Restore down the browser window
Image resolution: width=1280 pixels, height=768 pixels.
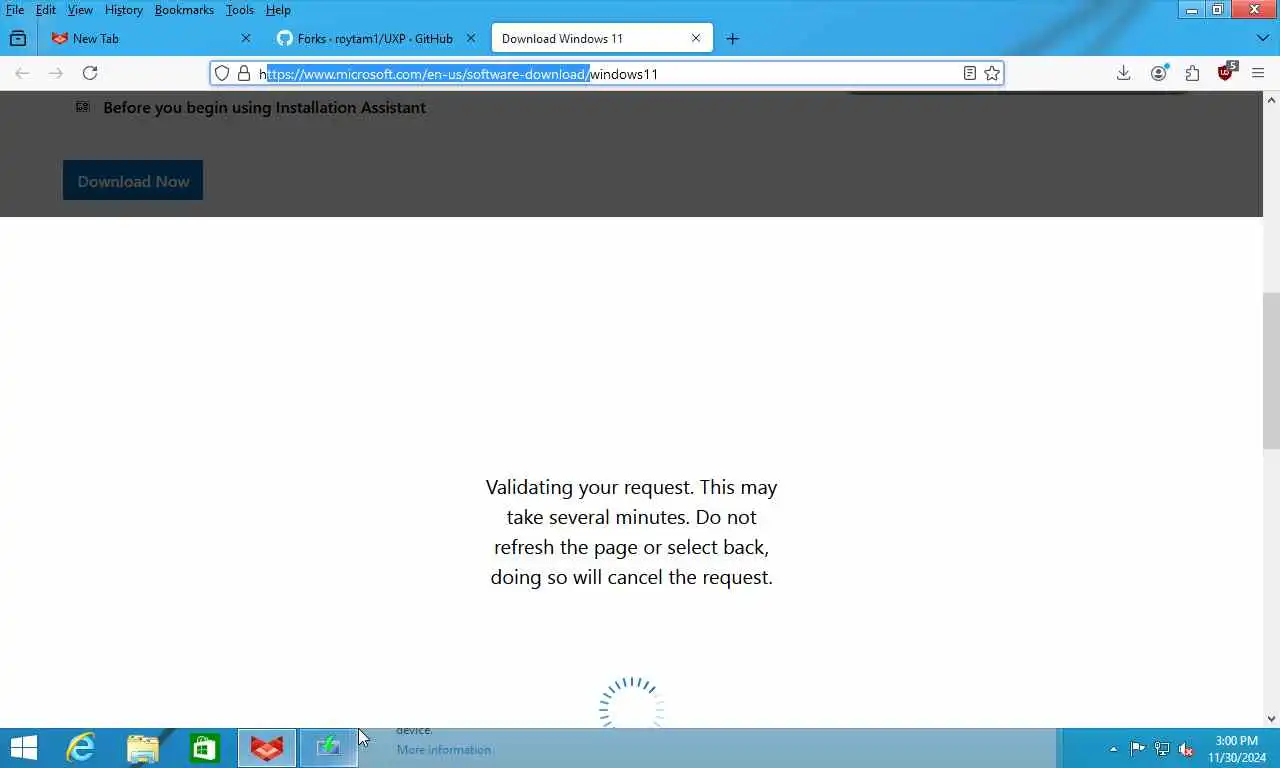tap(1218, 10)
